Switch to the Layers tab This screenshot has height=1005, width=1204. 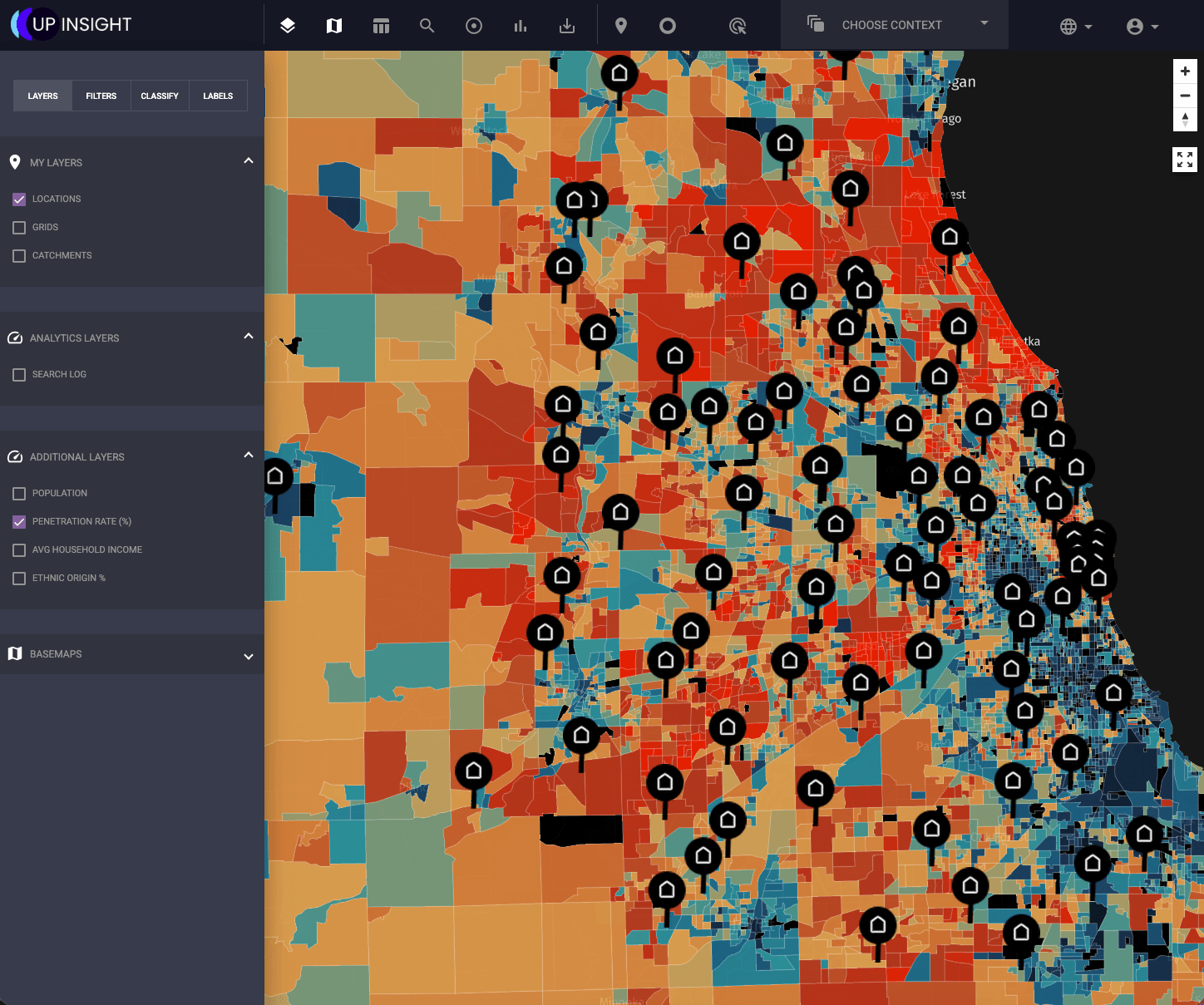coord(43,96)
